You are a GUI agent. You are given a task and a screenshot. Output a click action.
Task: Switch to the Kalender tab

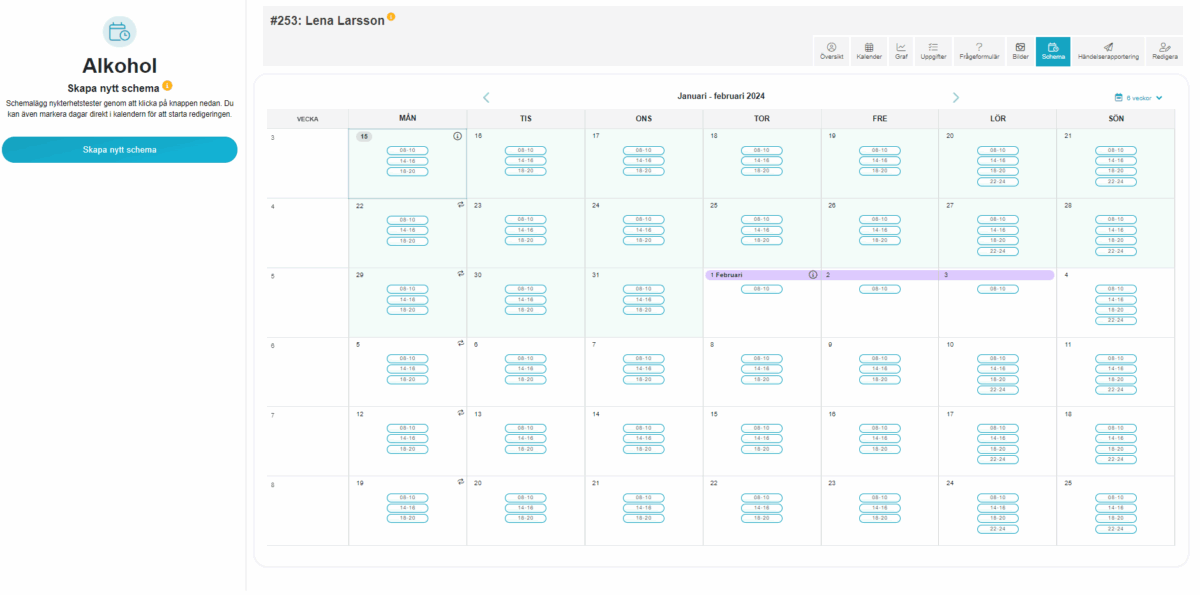point(868,52)
